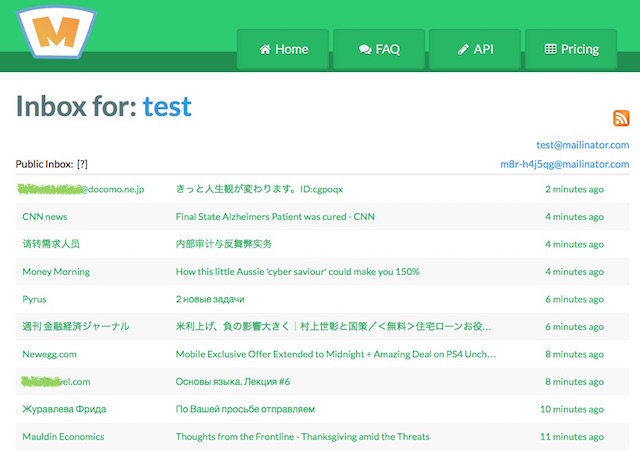The image size is (640, 451).
Task: Click the test@mailinator.com address link
Action: [x=582, y=145]
